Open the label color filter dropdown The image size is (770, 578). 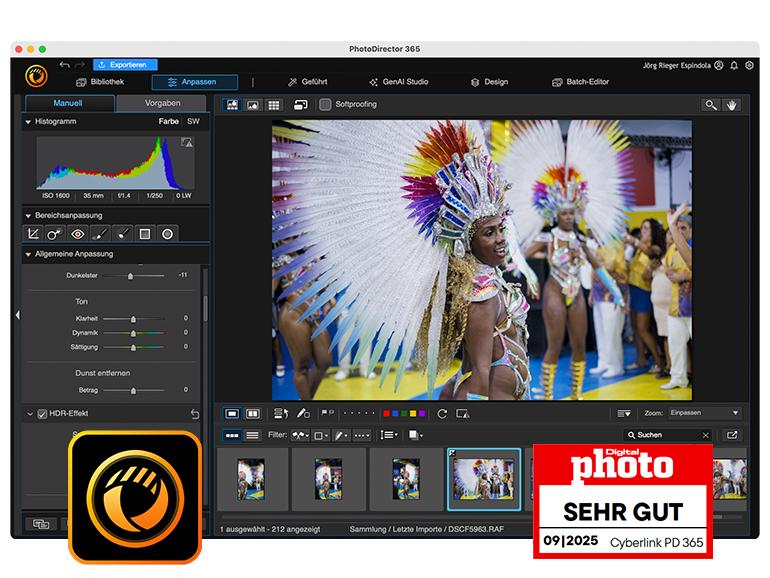(321, 435)
